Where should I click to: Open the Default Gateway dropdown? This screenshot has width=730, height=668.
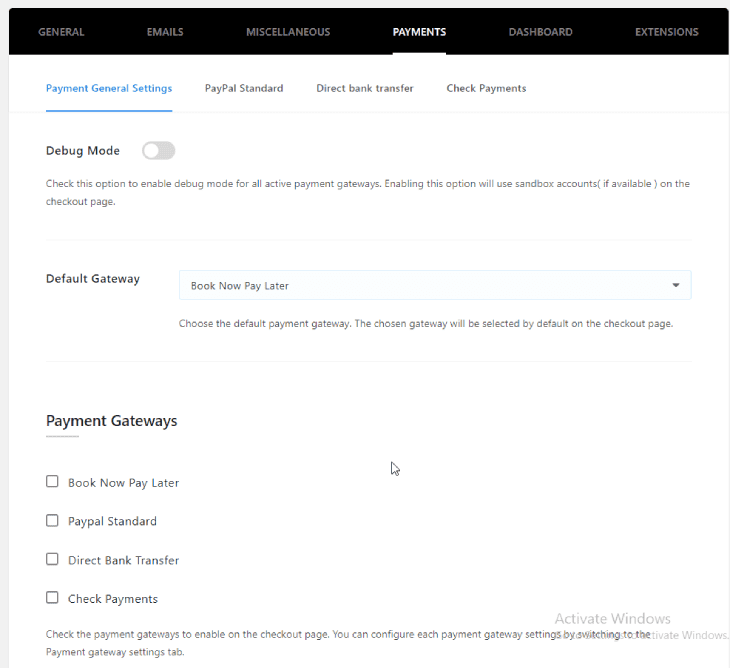tap(435, 285)
